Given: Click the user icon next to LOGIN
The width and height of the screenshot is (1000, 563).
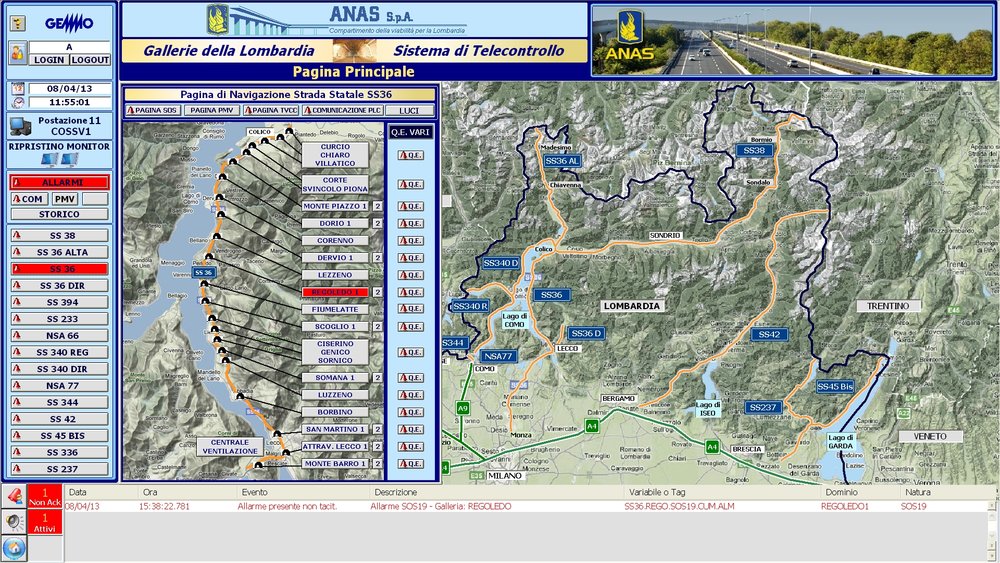Looking at the screenshot, I should point(17,53).
